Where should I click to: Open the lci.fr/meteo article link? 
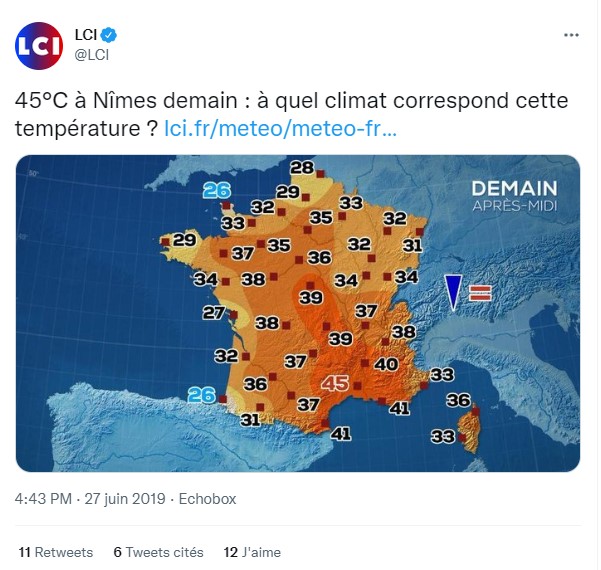point(280,129)
